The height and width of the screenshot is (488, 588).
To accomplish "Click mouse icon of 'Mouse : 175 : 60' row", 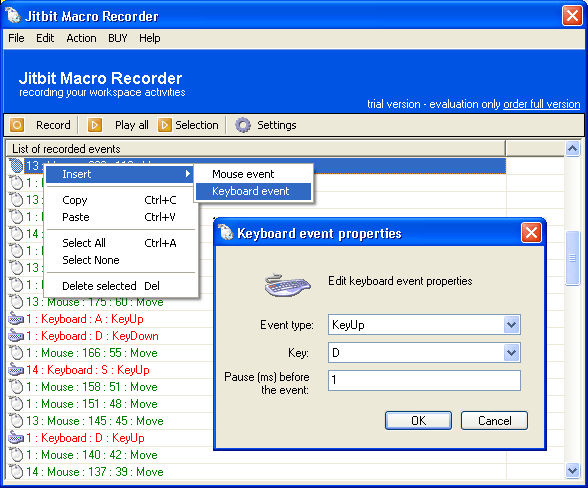I will 16,302.
